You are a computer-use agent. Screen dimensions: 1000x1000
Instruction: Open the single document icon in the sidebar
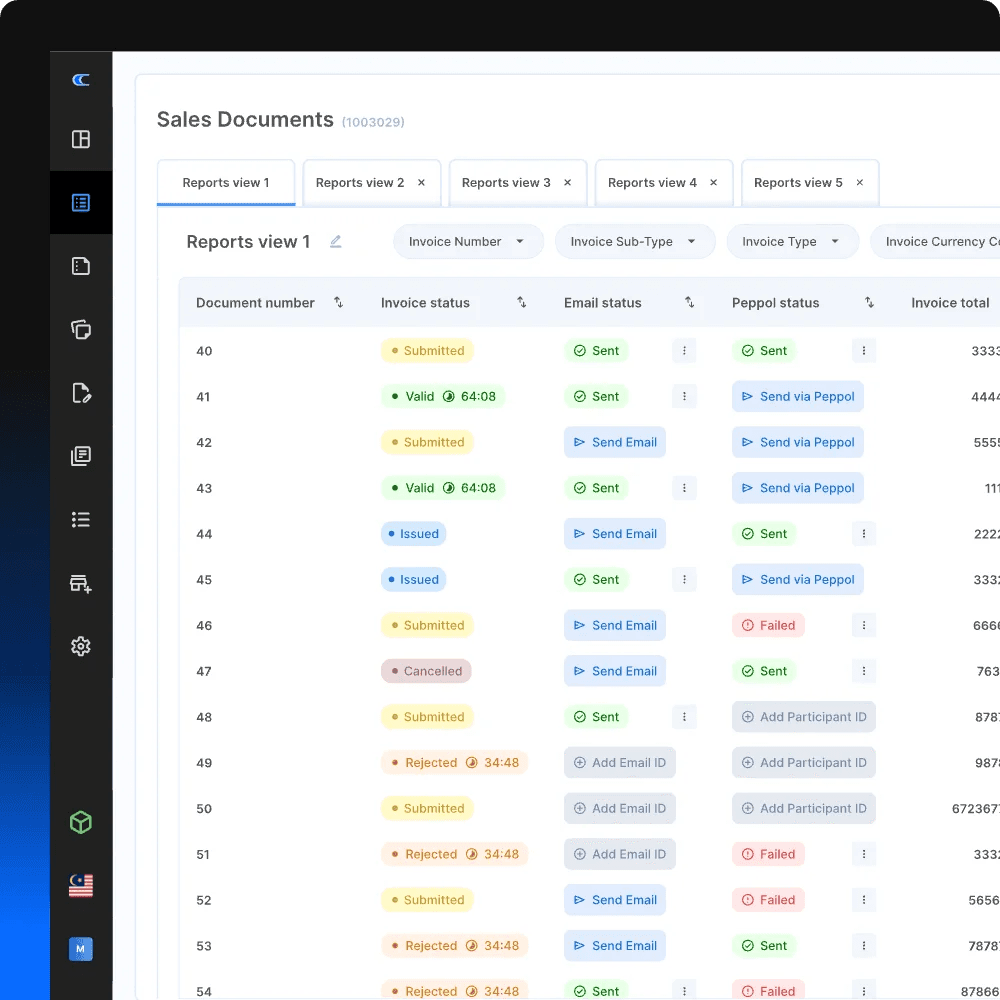tap(81, 265)
